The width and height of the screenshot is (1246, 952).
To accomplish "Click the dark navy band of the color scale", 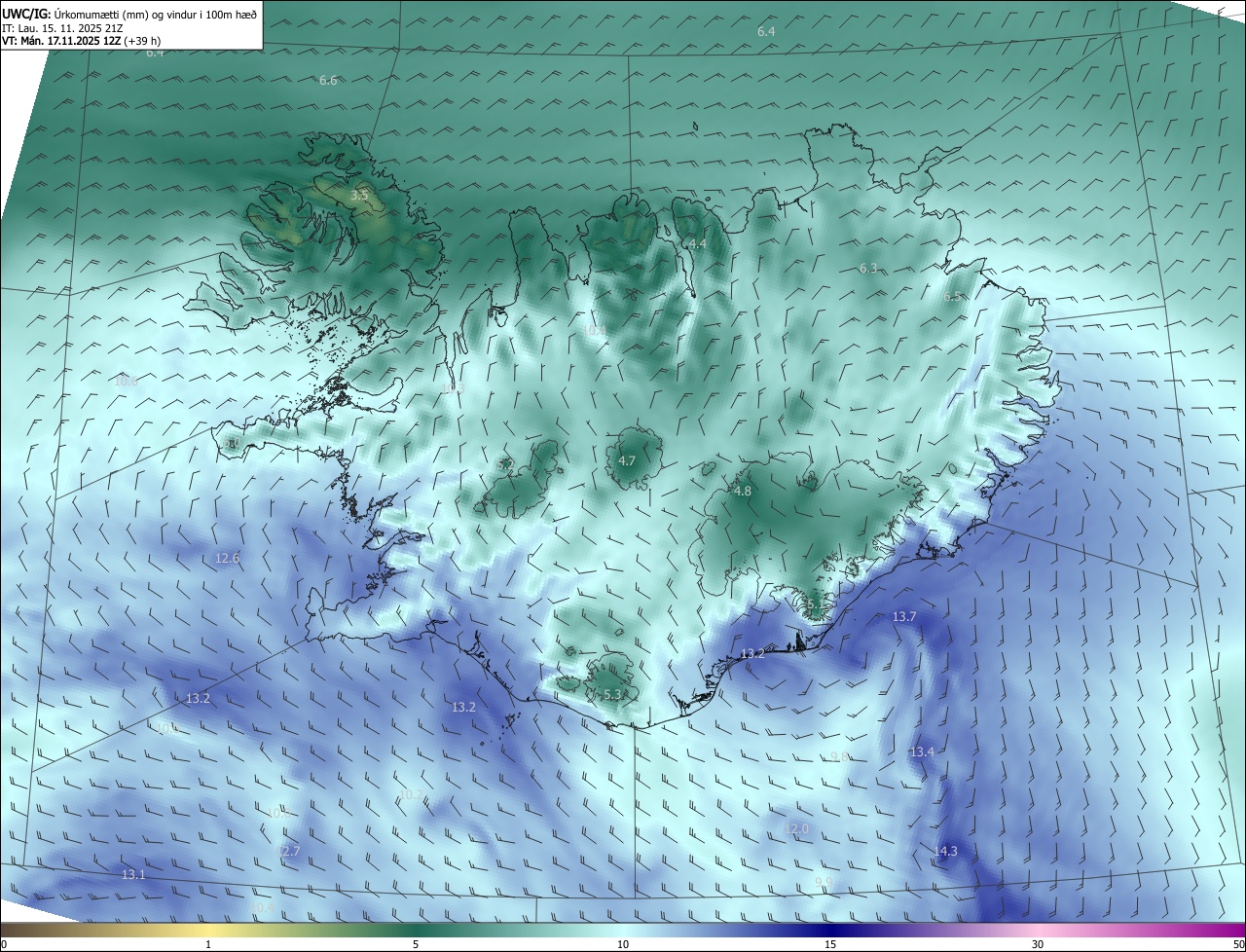I will [830, 930].
